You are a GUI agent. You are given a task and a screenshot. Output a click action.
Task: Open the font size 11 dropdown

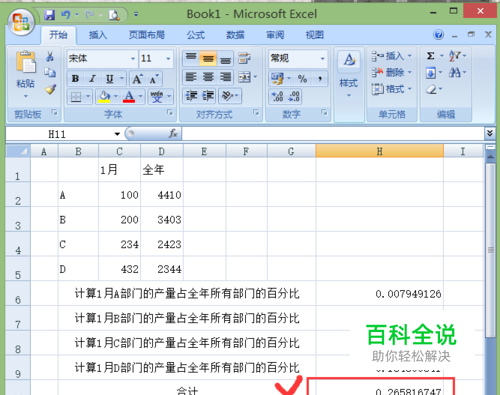tap(168, 59)
